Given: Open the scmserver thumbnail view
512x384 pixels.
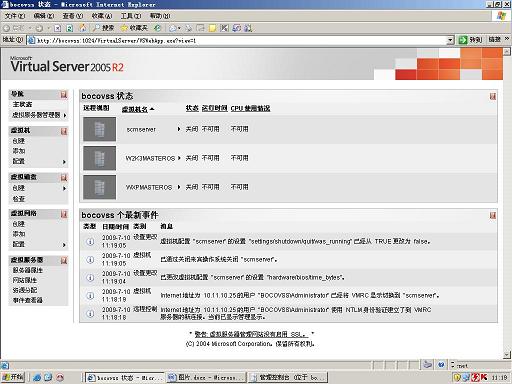Looking at the screenshot, I should [x=100, y=129].
